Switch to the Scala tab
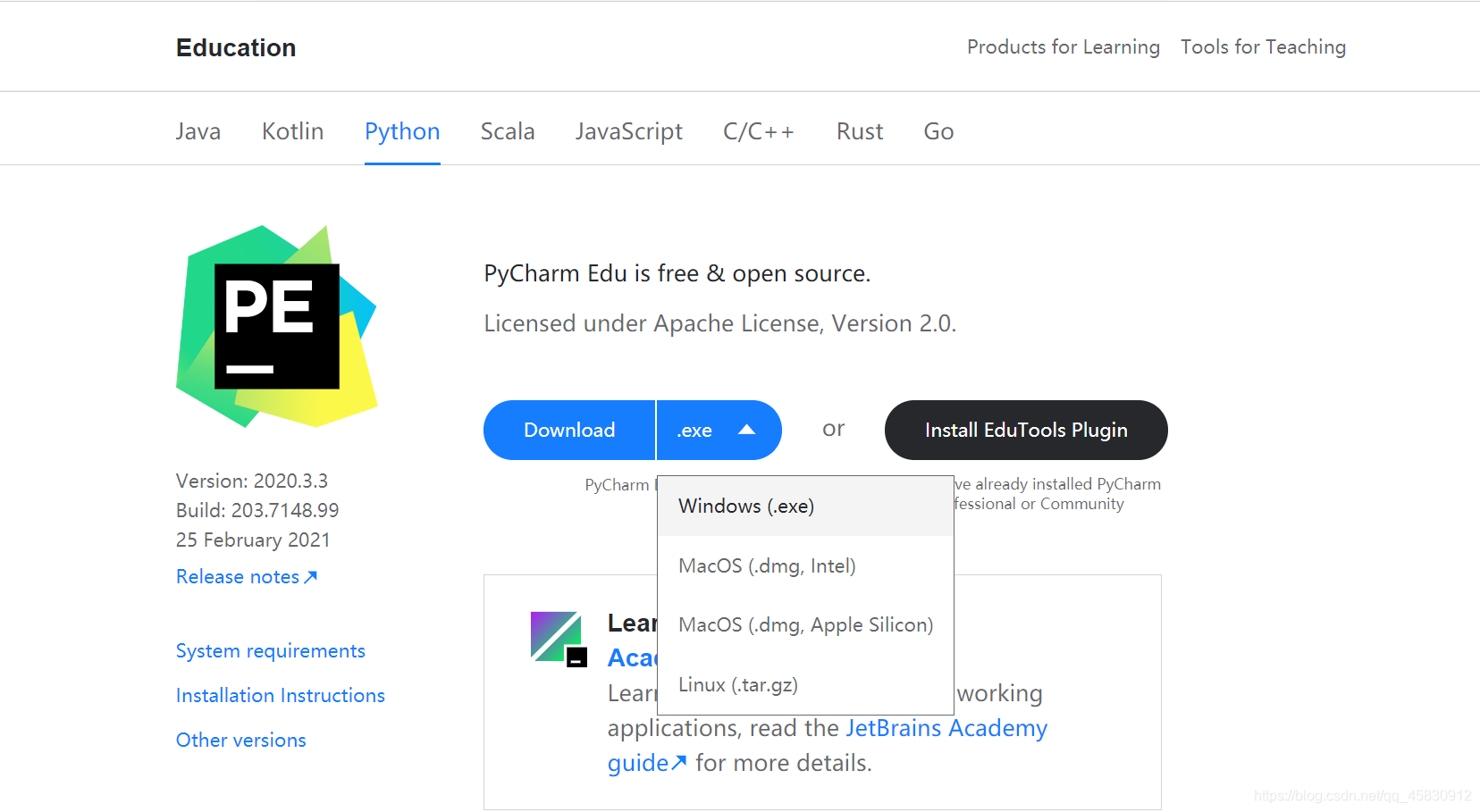 pyautogui.click(x=508, y=131)
